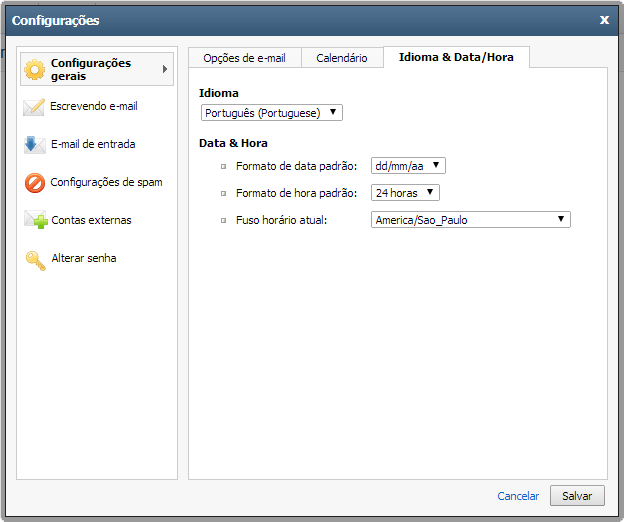
Task: Click the red prohibited spam icon
Action: (x=35, y=183)
